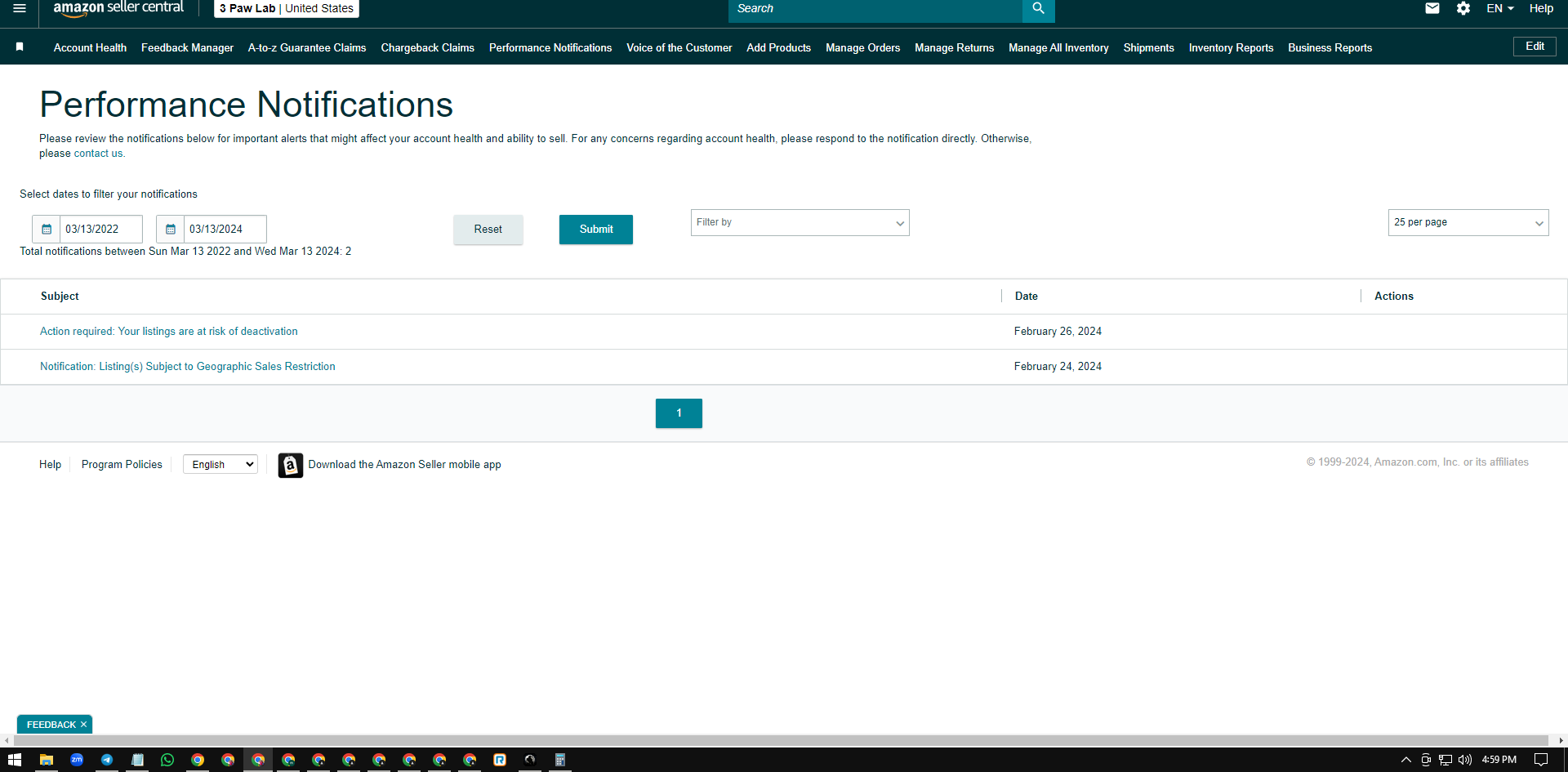Screen dimensions: 1568x772
Task: Go to Account Health
Action: [90, 48]
